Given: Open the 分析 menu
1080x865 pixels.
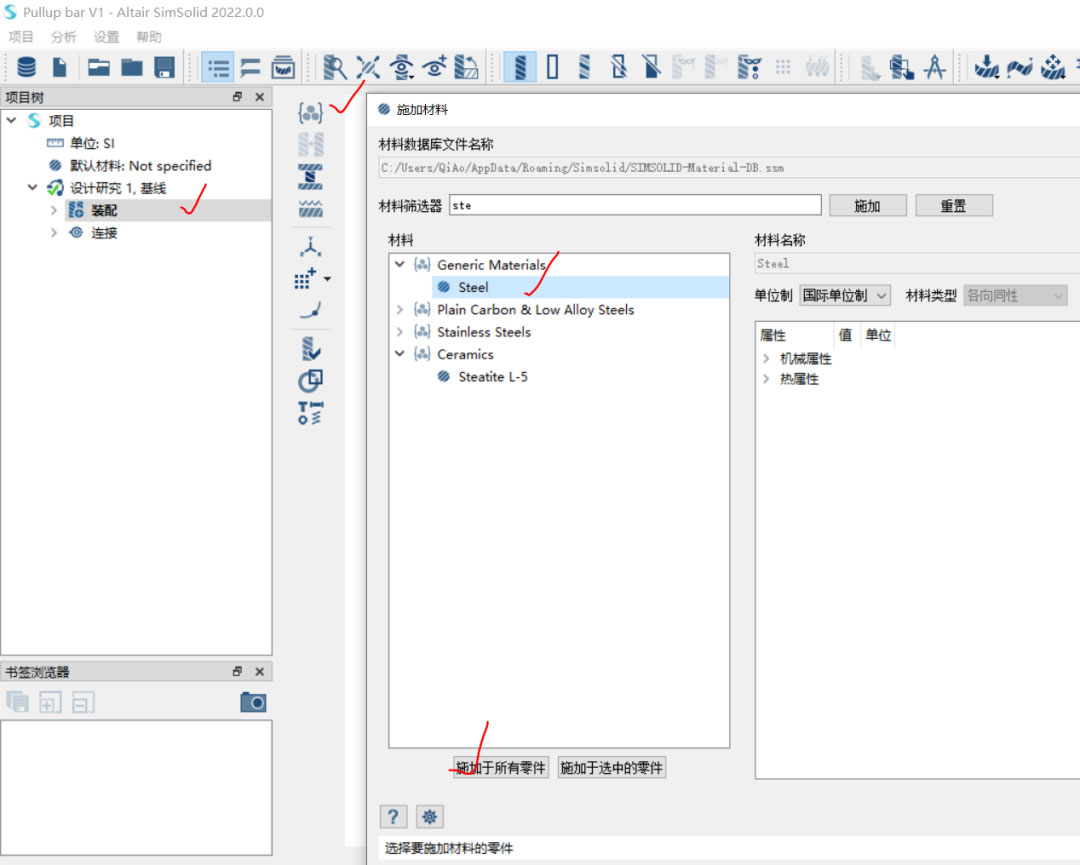Looking at the screenshot, I should 63,37.
